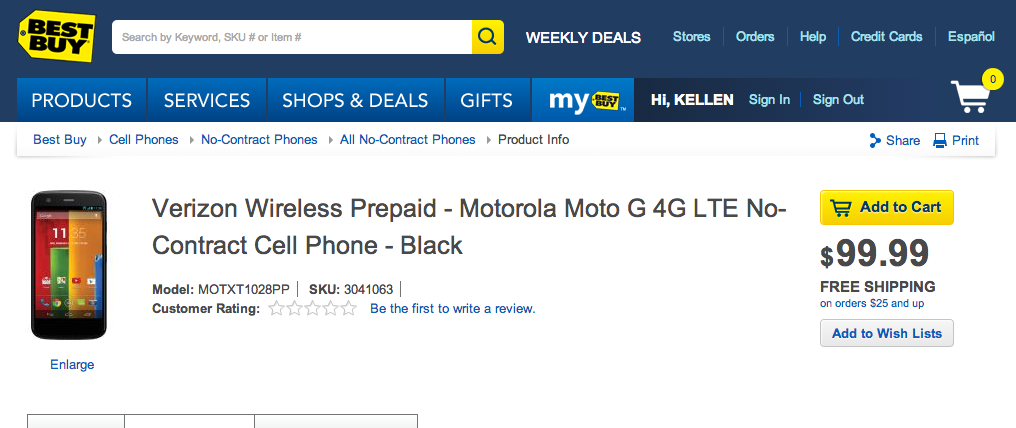This screenshot has height=428, width=1016.
Task: Click the customer rating stars
Action: [x=312, y=309]
